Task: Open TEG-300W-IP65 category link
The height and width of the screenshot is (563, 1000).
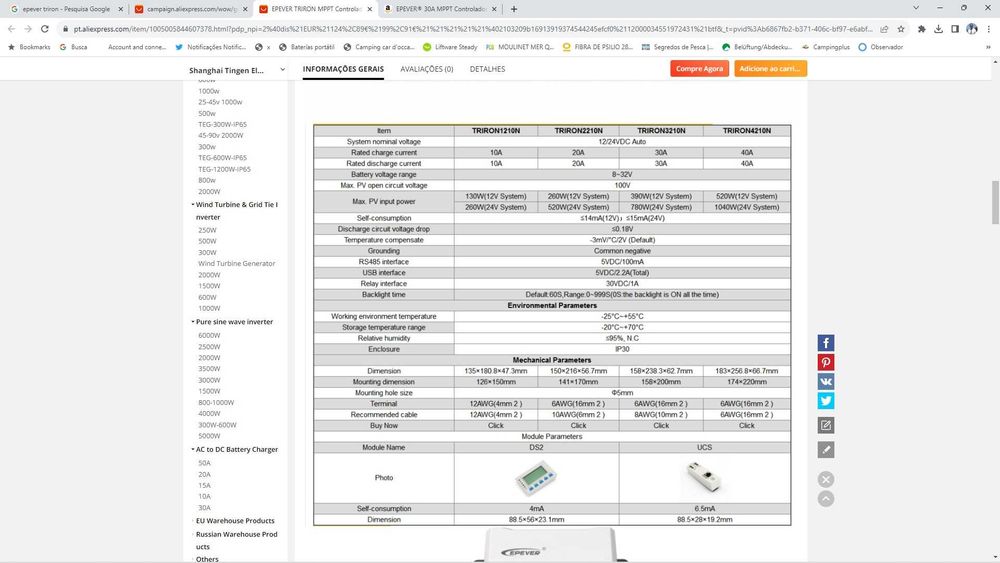Action: [x=222, y=124]
